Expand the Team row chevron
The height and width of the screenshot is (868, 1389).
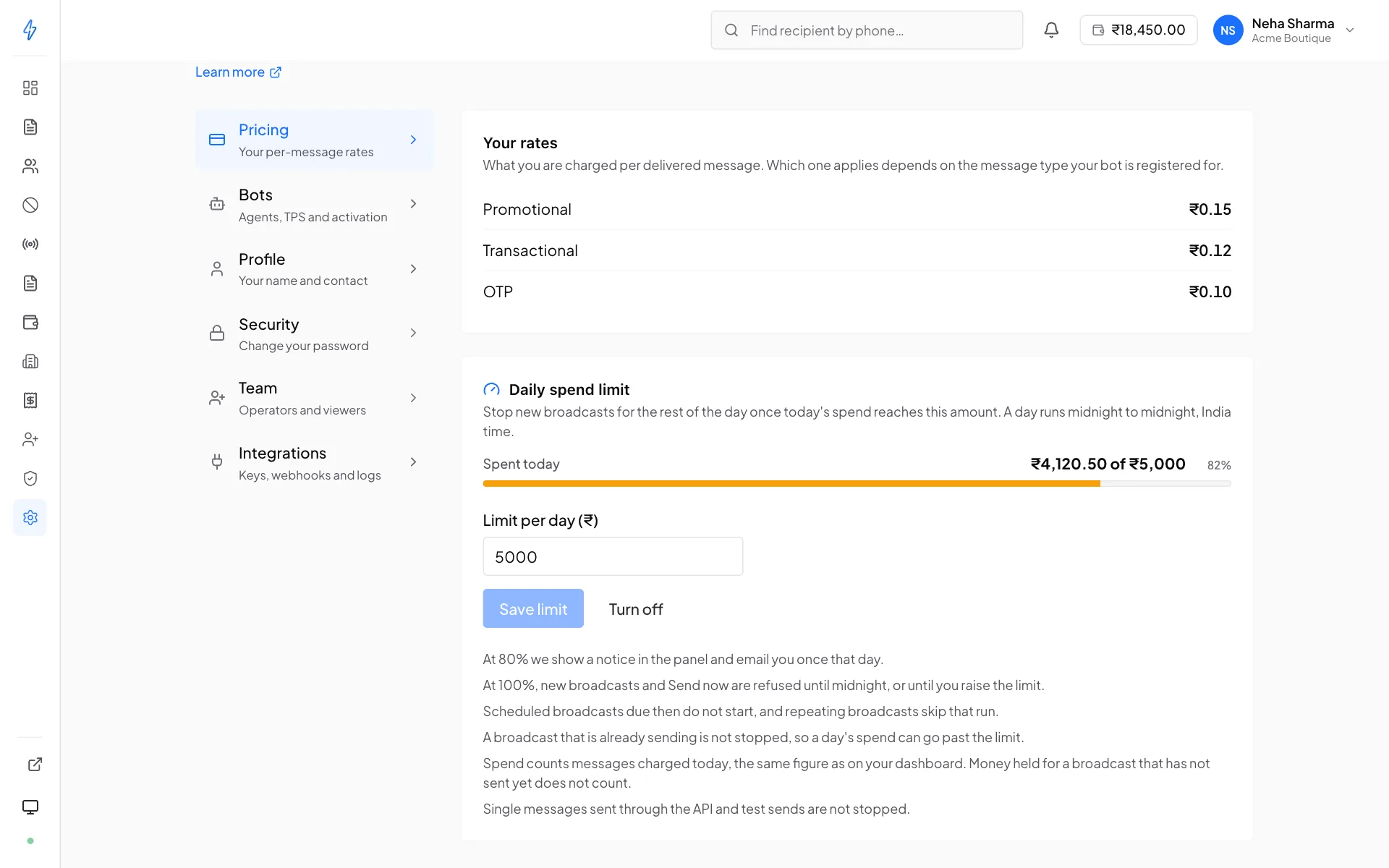pos(413,398)
